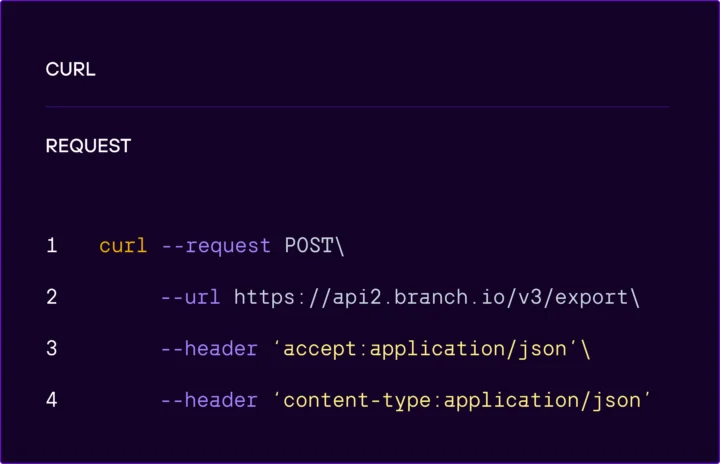Select the CURL heading tab
Screen dimensions: 720x464
click(x=70, y=70)
